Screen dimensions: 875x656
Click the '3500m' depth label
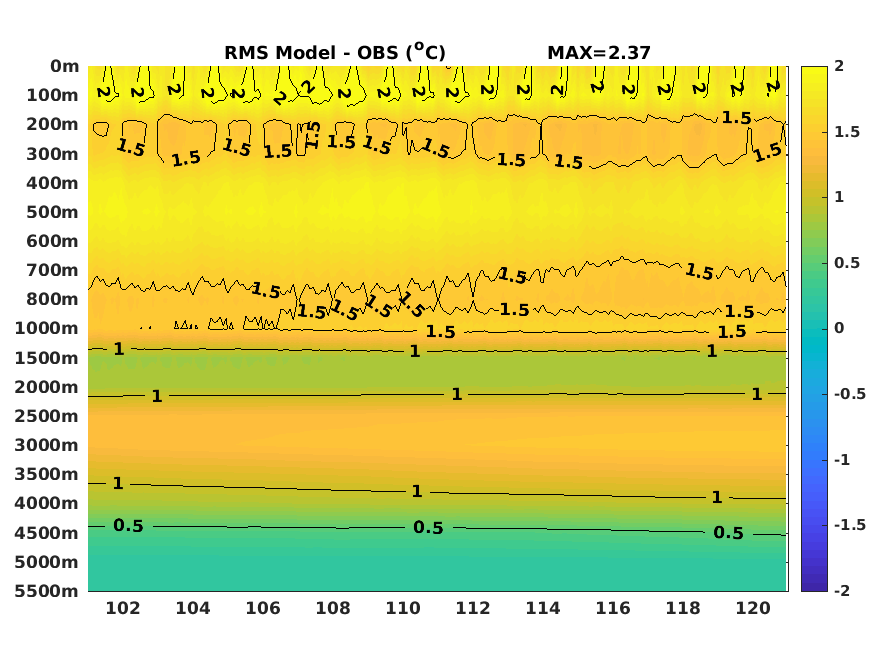coord(47,474)
